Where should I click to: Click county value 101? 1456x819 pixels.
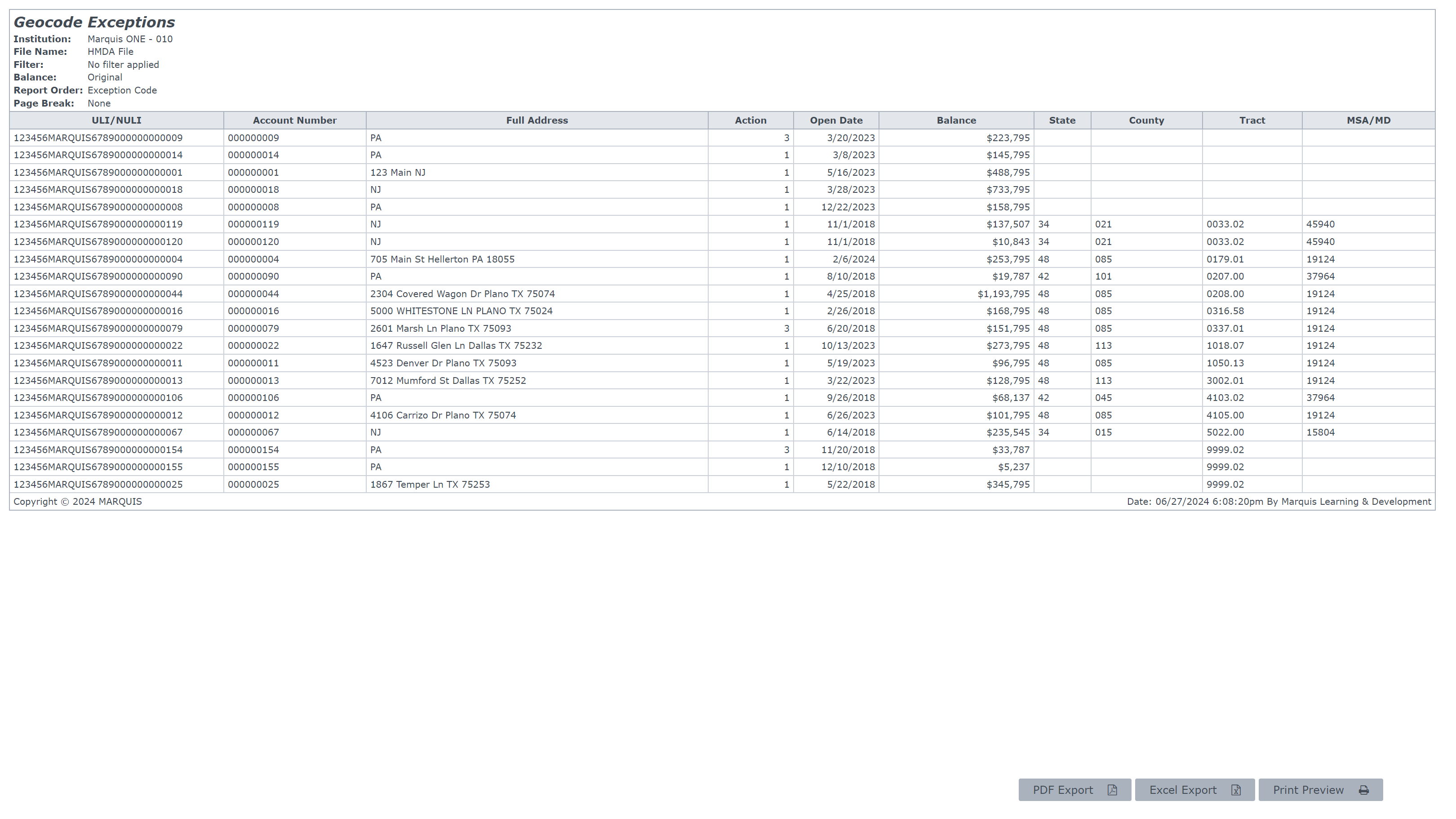click(x=1103, y=276)
